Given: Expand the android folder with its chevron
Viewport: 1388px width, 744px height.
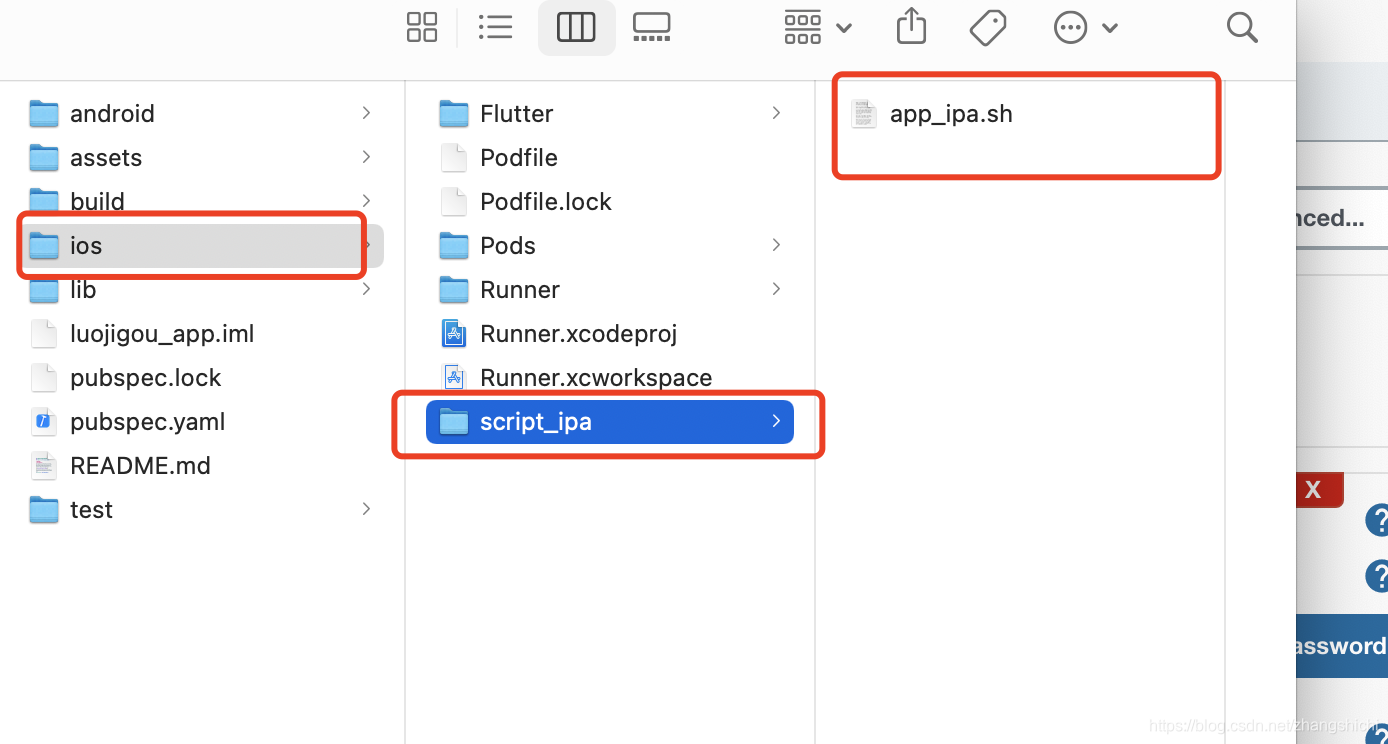Looking at the screenshot, I should (365, 113).
